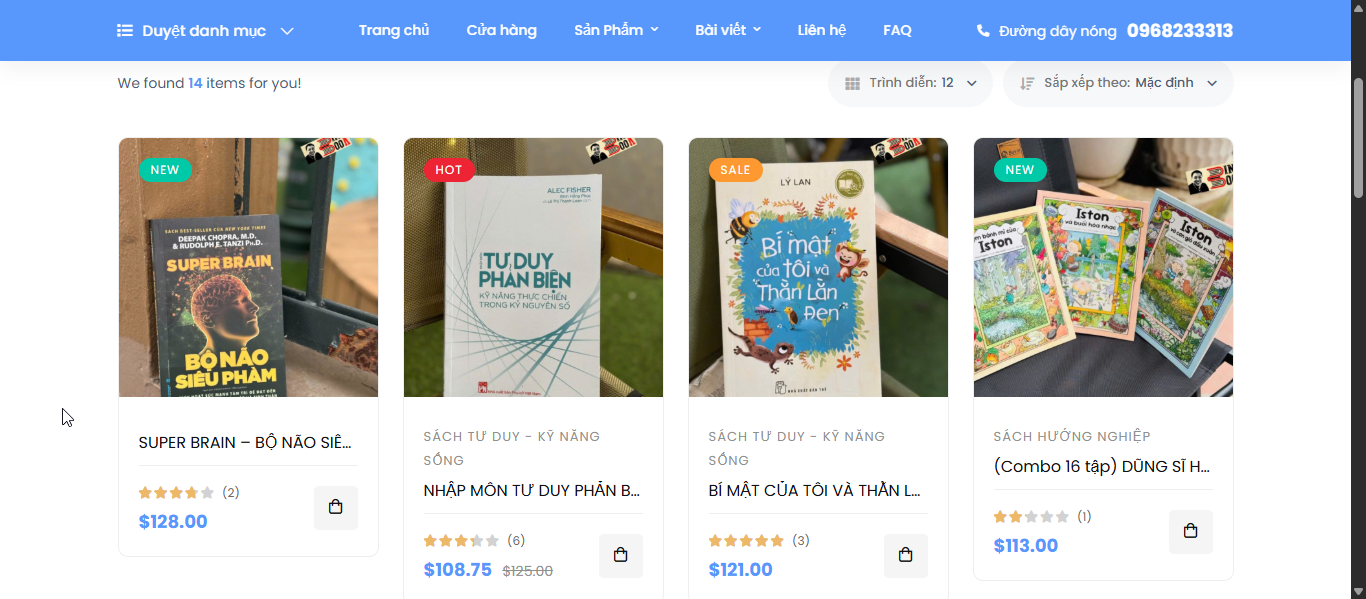Click the Tư Duy Phản Biện book thumbnail

(533, 267)
